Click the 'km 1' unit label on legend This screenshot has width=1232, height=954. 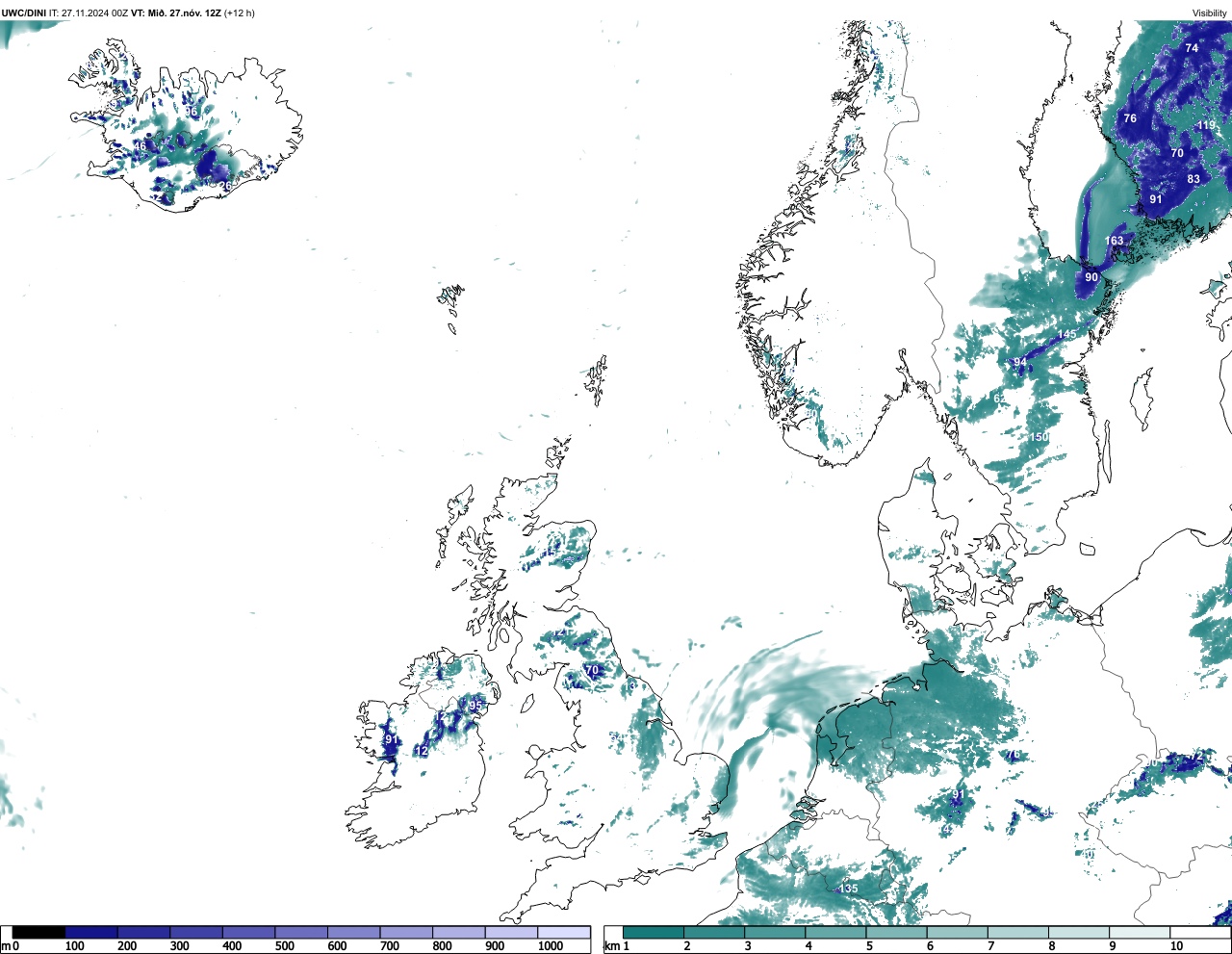[616, 946]
